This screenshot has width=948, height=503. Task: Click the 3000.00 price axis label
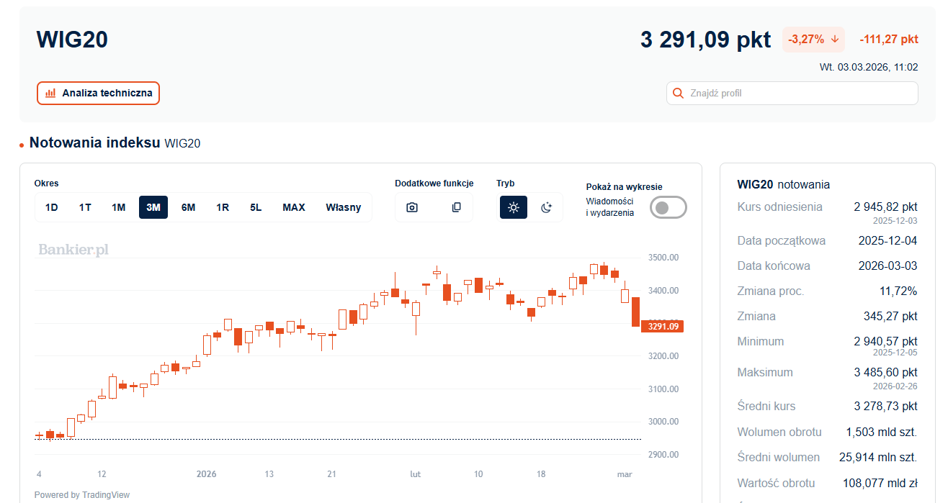click(x=663, y=421)
